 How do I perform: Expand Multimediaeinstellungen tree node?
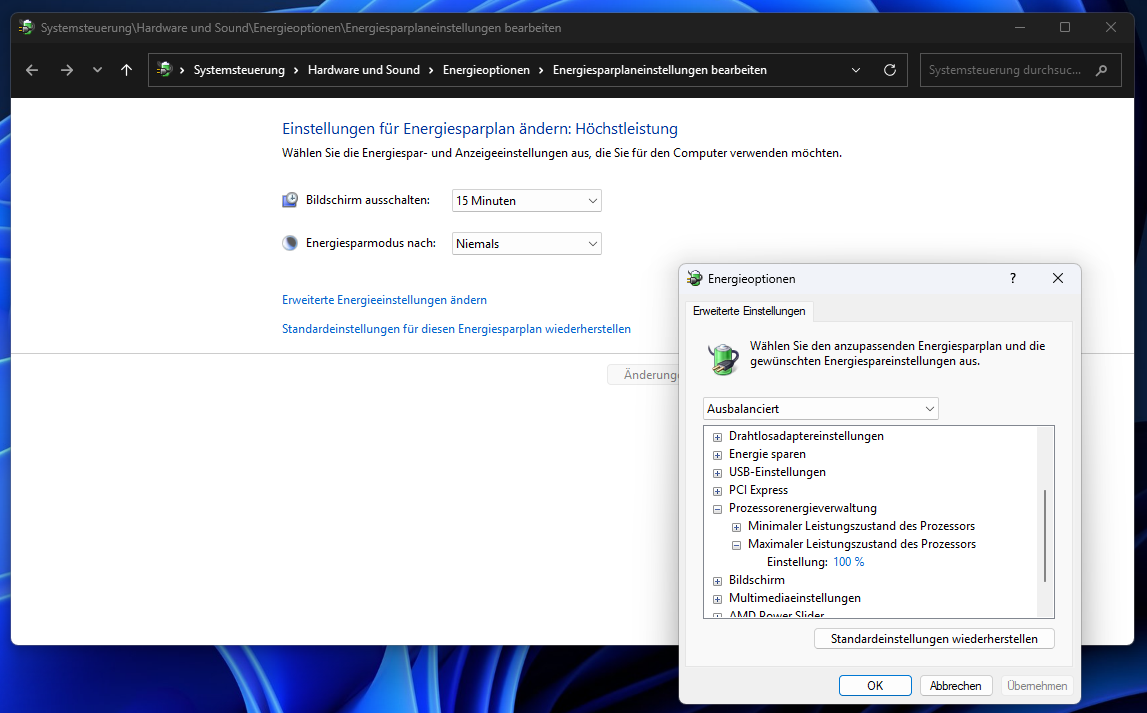tap(718, 598)
